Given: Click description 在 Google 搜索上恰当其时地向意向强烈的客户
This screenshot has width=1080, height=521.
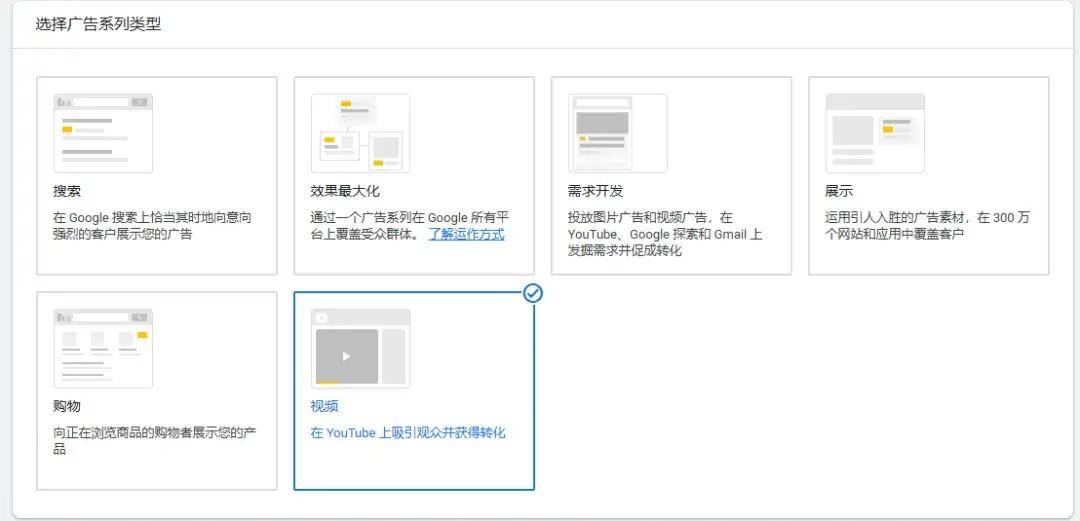Looking at the screenshot, I should (152, 226).
